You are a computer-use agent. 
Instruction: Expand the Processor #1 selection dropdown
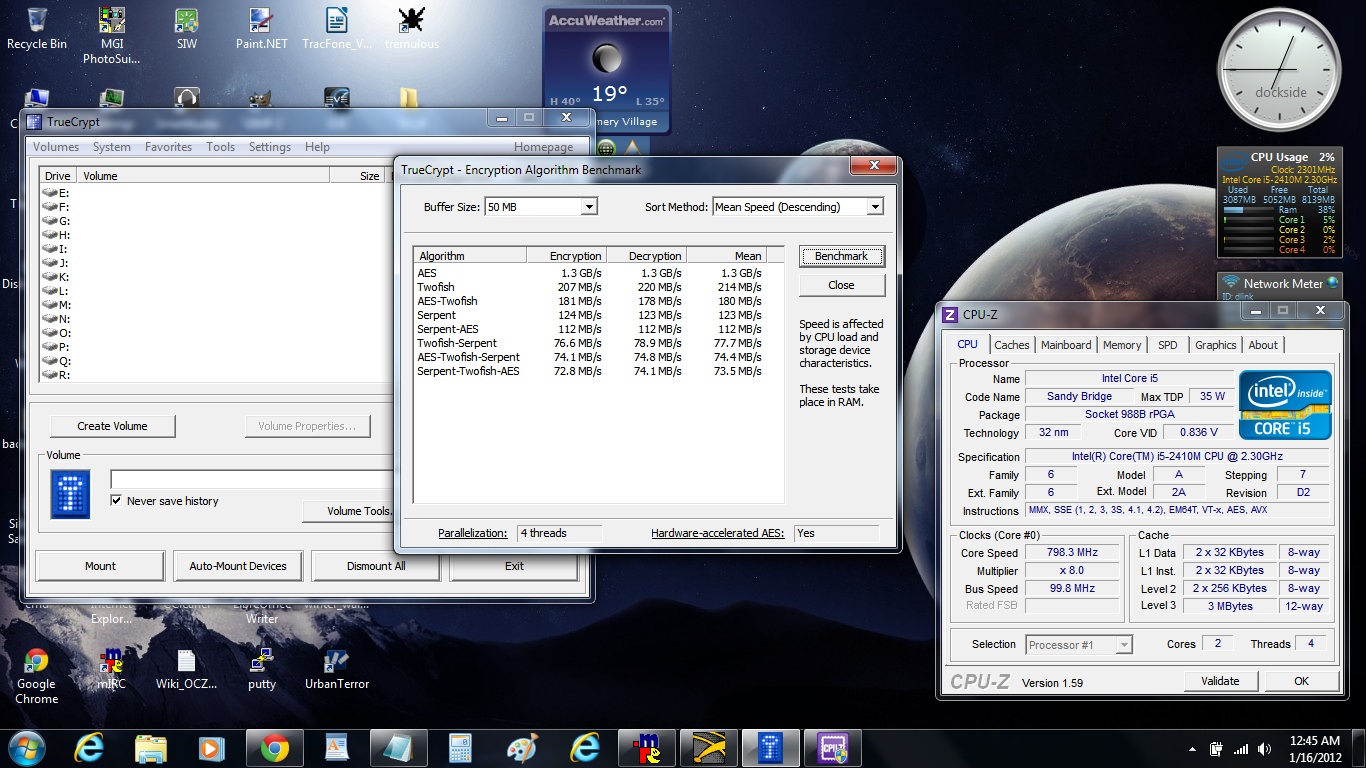pyautogui.click(x=1124, y=645)
